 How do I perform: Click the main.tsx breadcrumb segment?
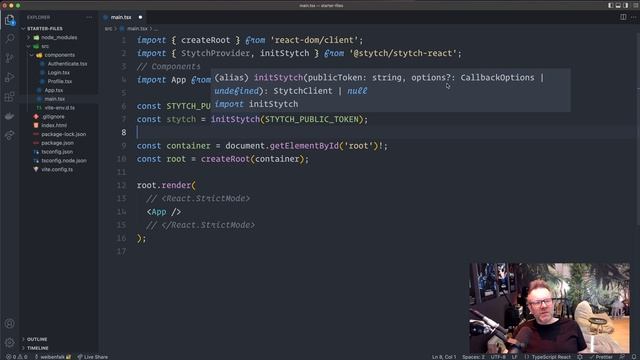[137, 29]
